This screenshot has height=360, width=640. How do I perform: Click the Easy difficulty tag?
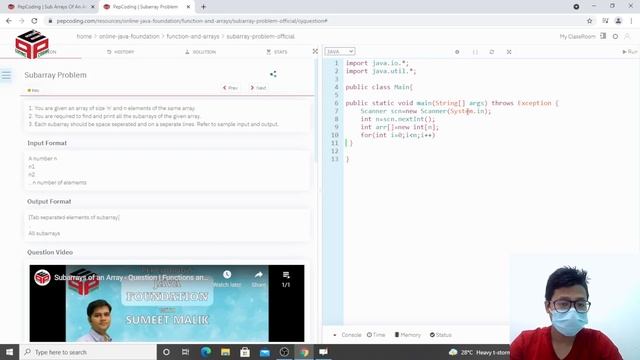point(33,90)
